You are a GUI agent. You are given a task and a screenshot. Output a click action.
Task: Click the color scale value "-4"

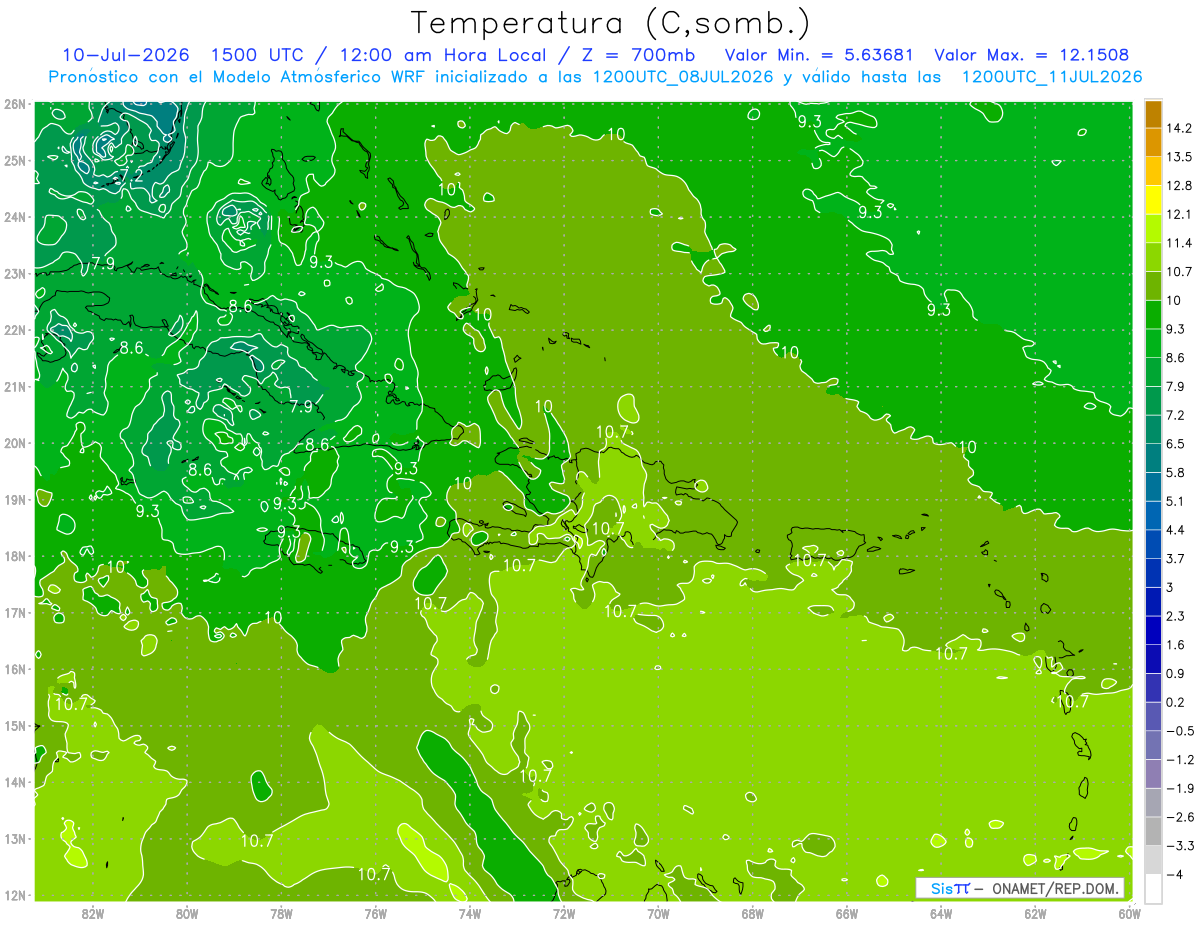click(1176, 874)
